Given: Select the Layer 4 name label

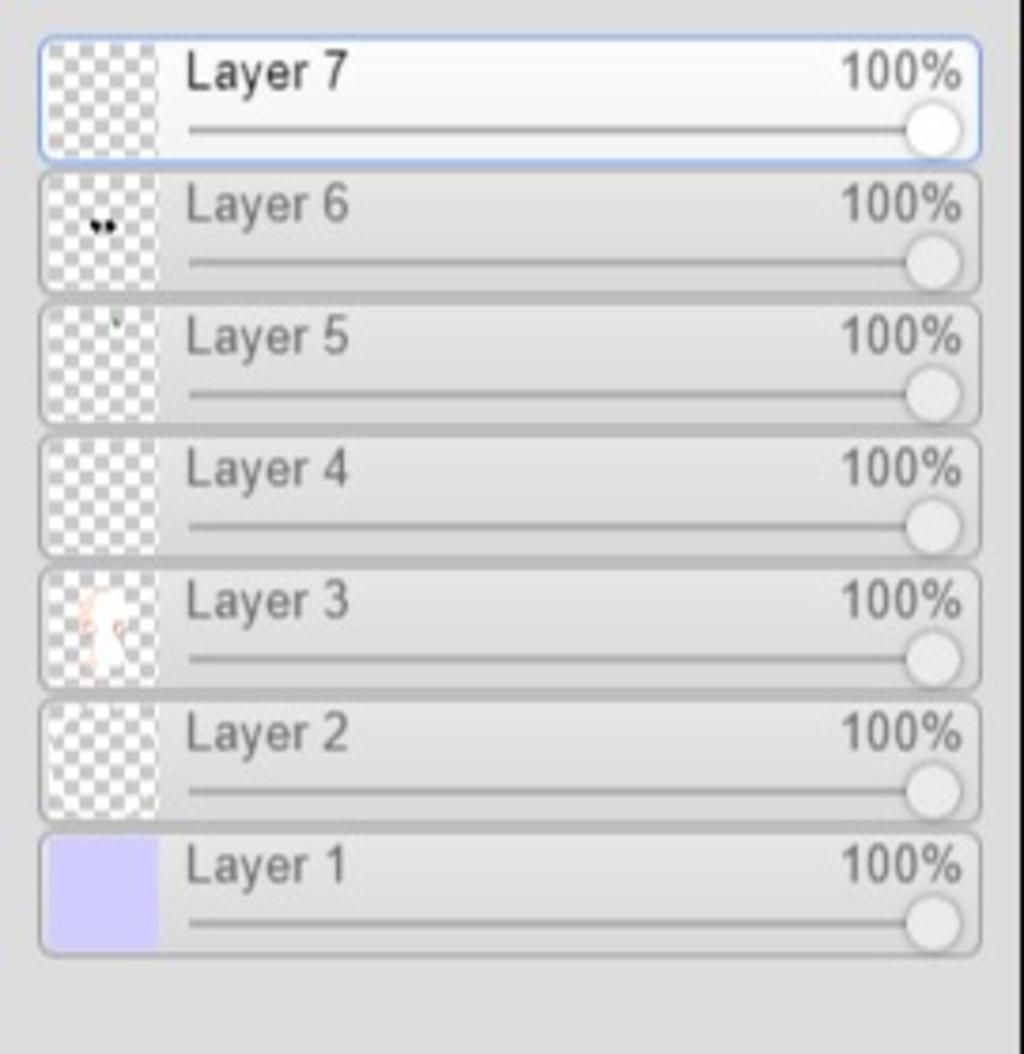Looking at the screenshot, I should (267, 470).
